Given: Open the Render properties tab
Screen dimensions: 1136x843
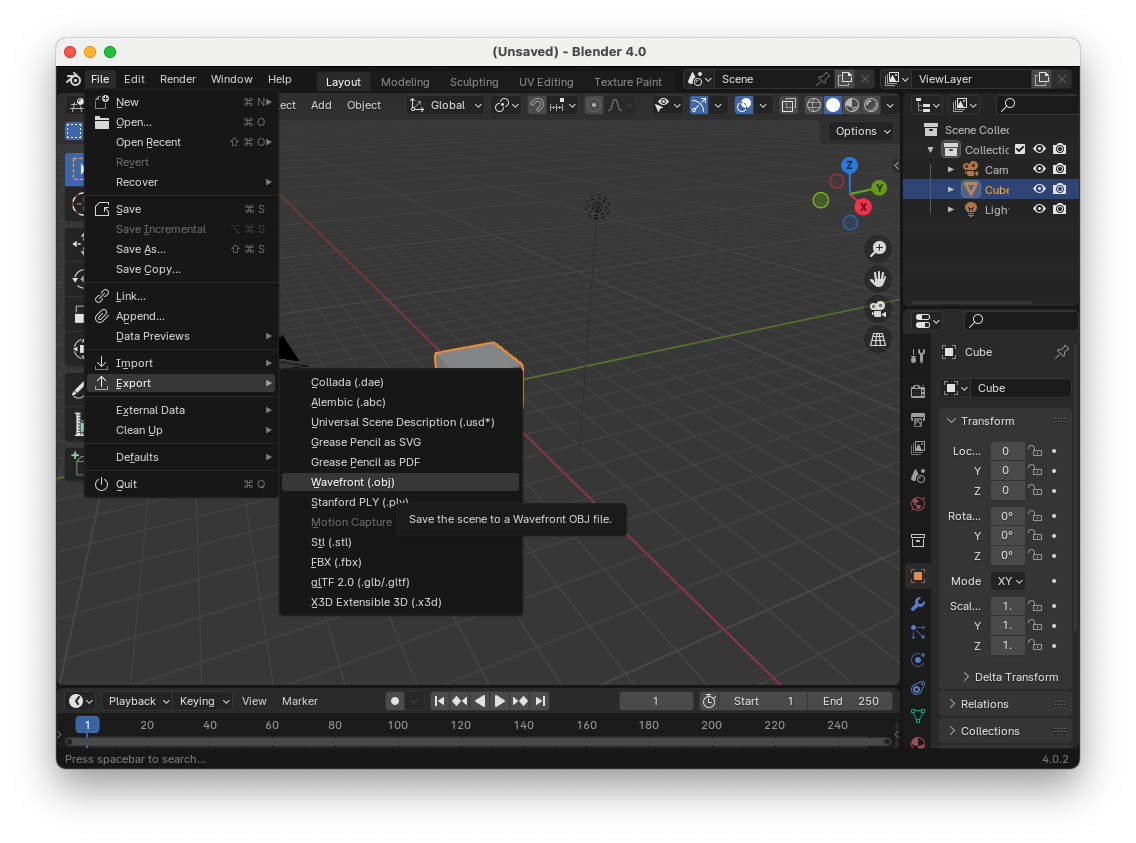Looking at the screenshot, I should (918, 392).
